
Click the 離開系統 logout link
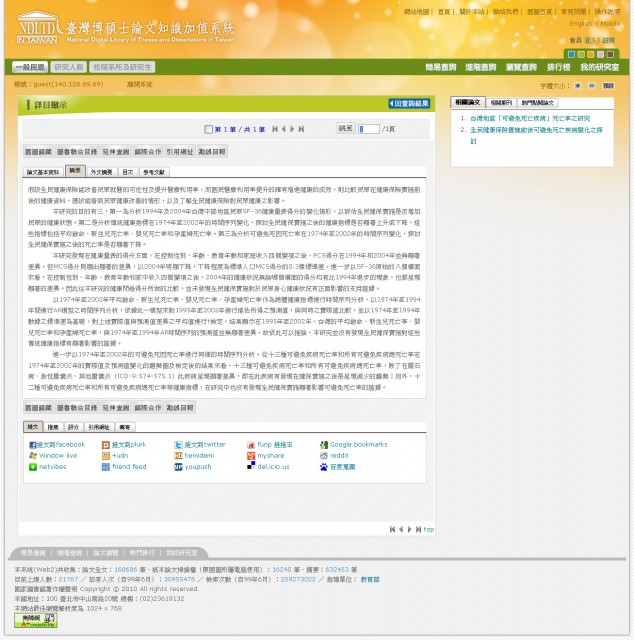point(139,84)
